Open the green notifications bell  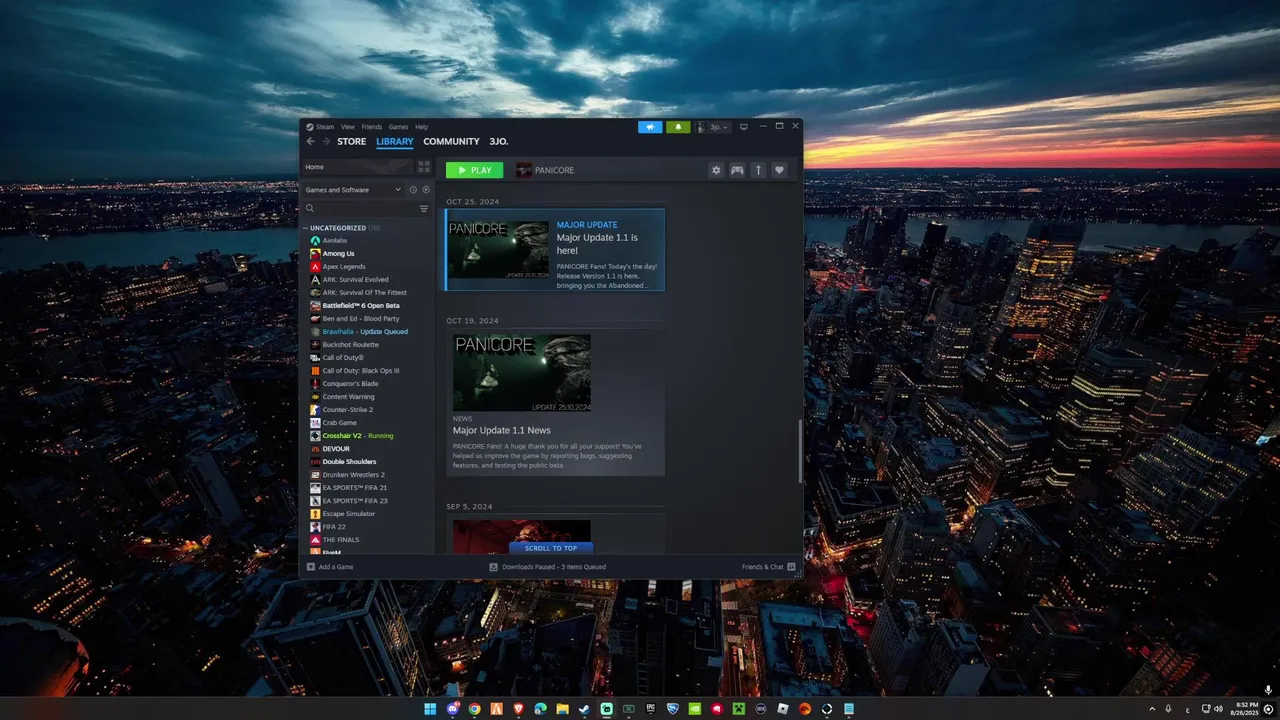(678, 127)
